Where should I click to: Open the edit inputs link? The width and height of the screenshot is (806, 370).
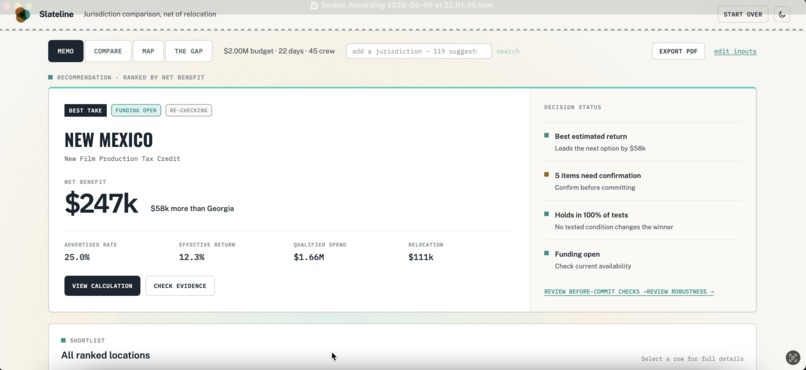pos(735,51)
